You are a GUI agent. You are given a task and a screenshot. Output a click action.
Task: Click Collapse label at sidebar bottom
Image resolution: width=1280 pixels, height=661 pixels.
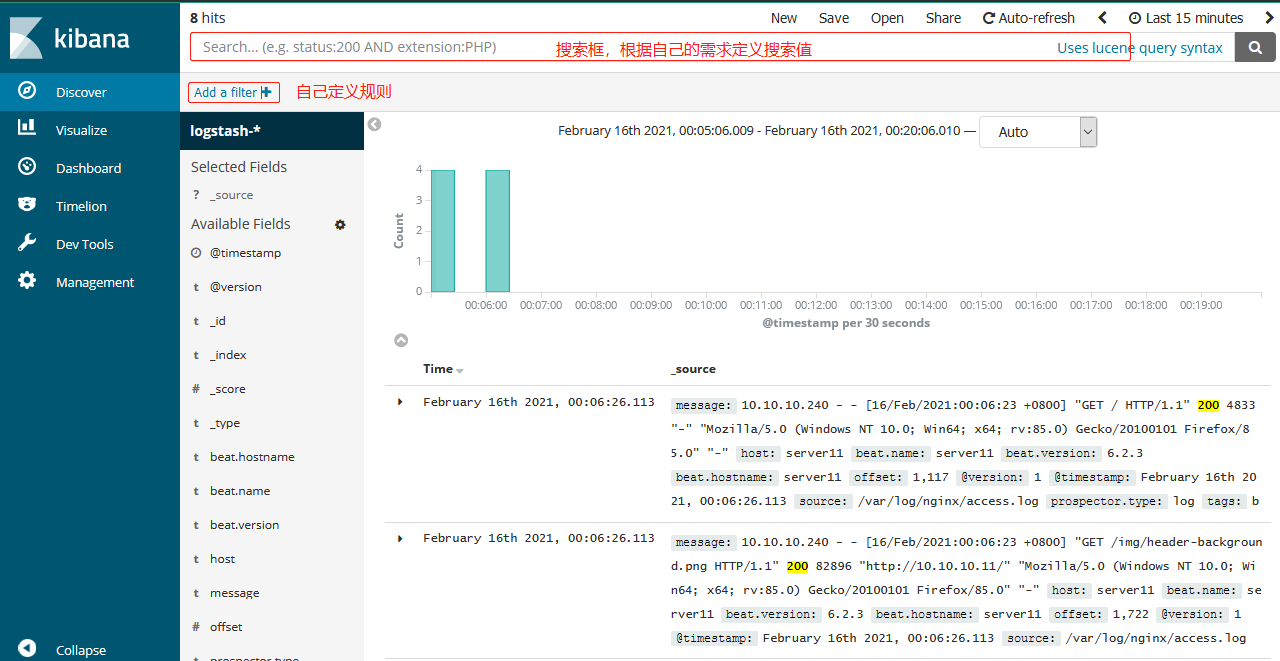pyautogui.click(x=81, y=650)
